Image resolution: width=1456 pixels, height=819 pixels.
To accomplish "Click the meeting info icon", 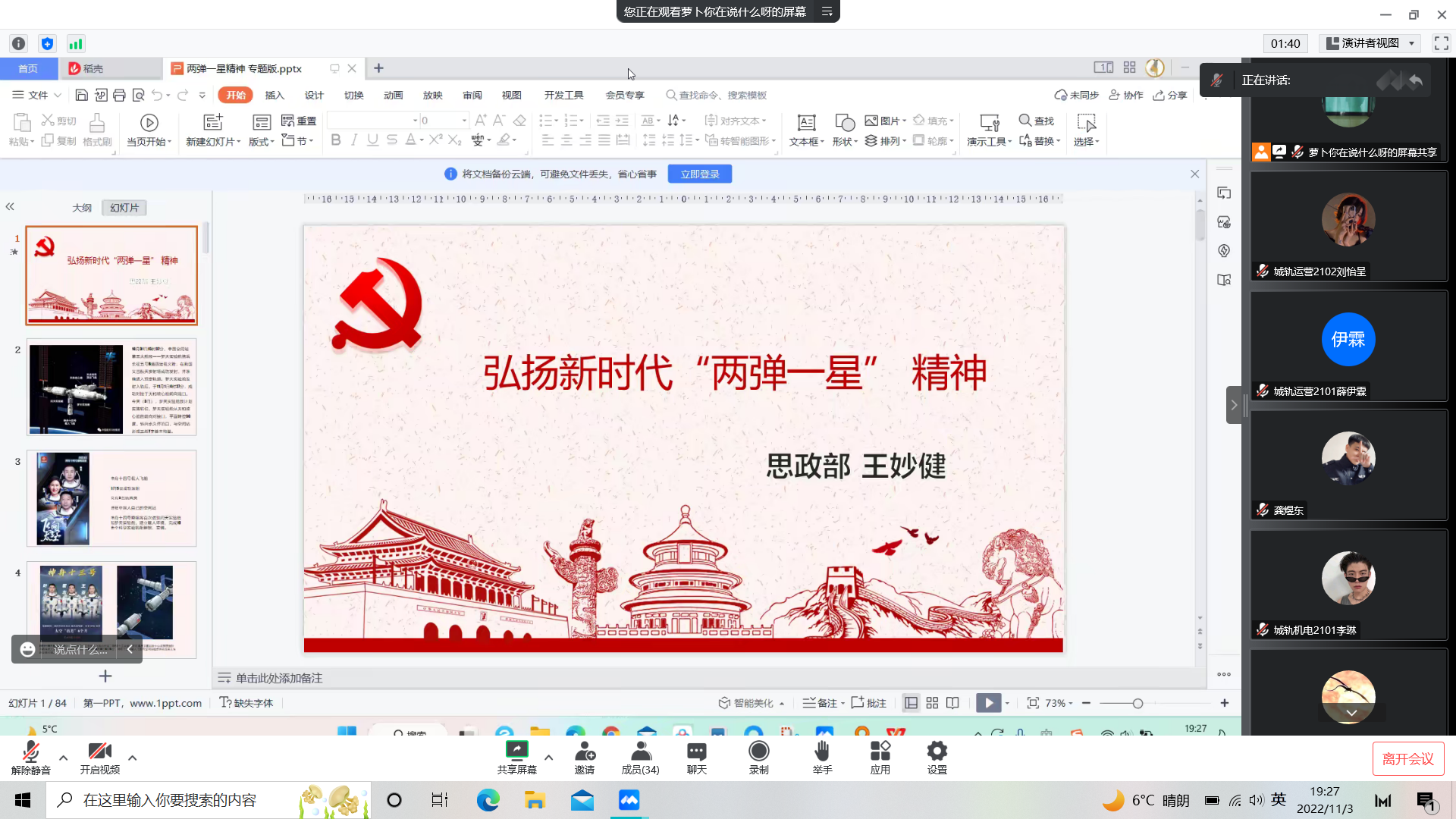I will pyautogui.click(x=19, y=44).
